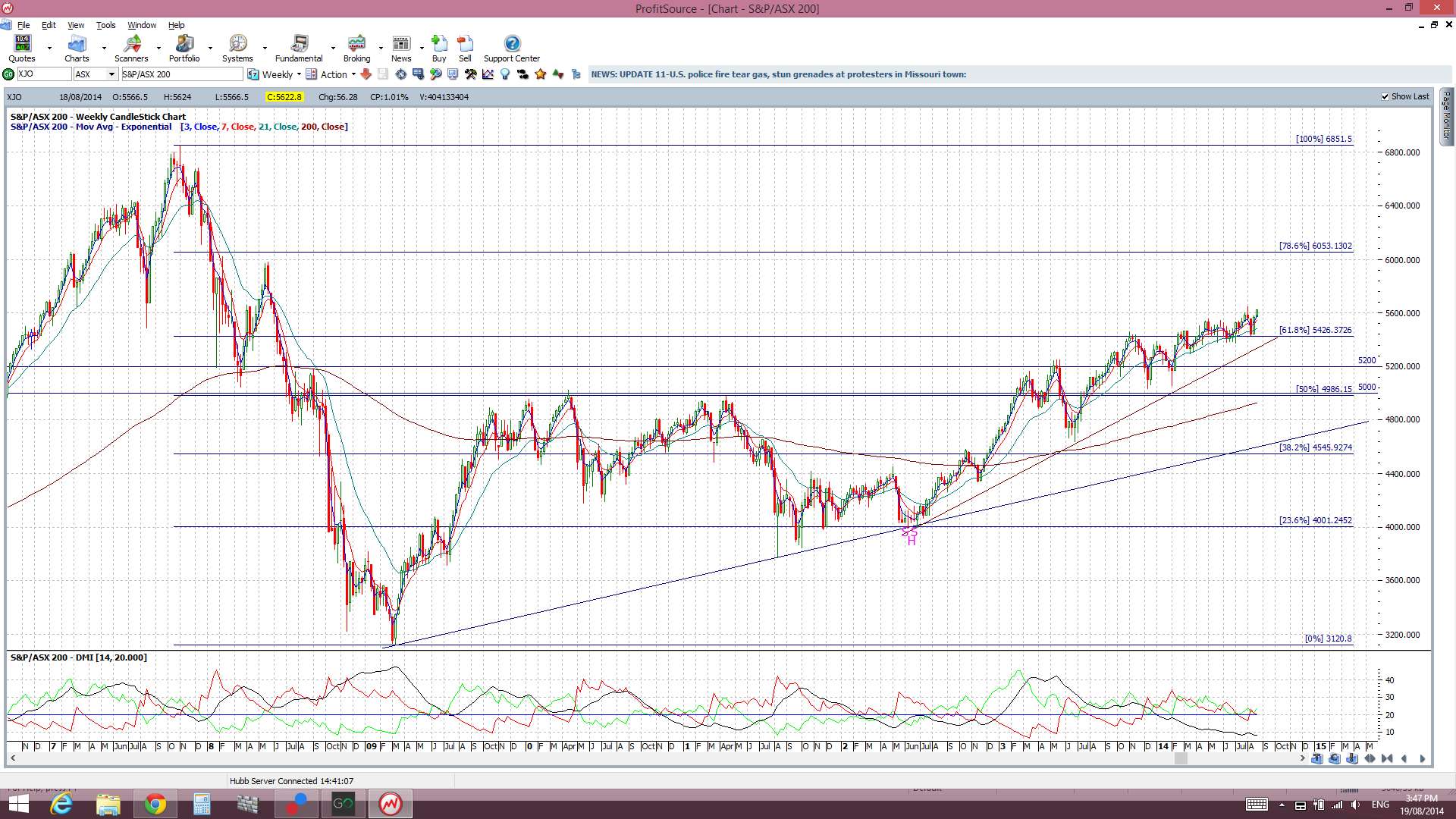This screenshot has height=819, width=1456.
Task: Open the Tools menu
Action: click(x=105, y=25)
